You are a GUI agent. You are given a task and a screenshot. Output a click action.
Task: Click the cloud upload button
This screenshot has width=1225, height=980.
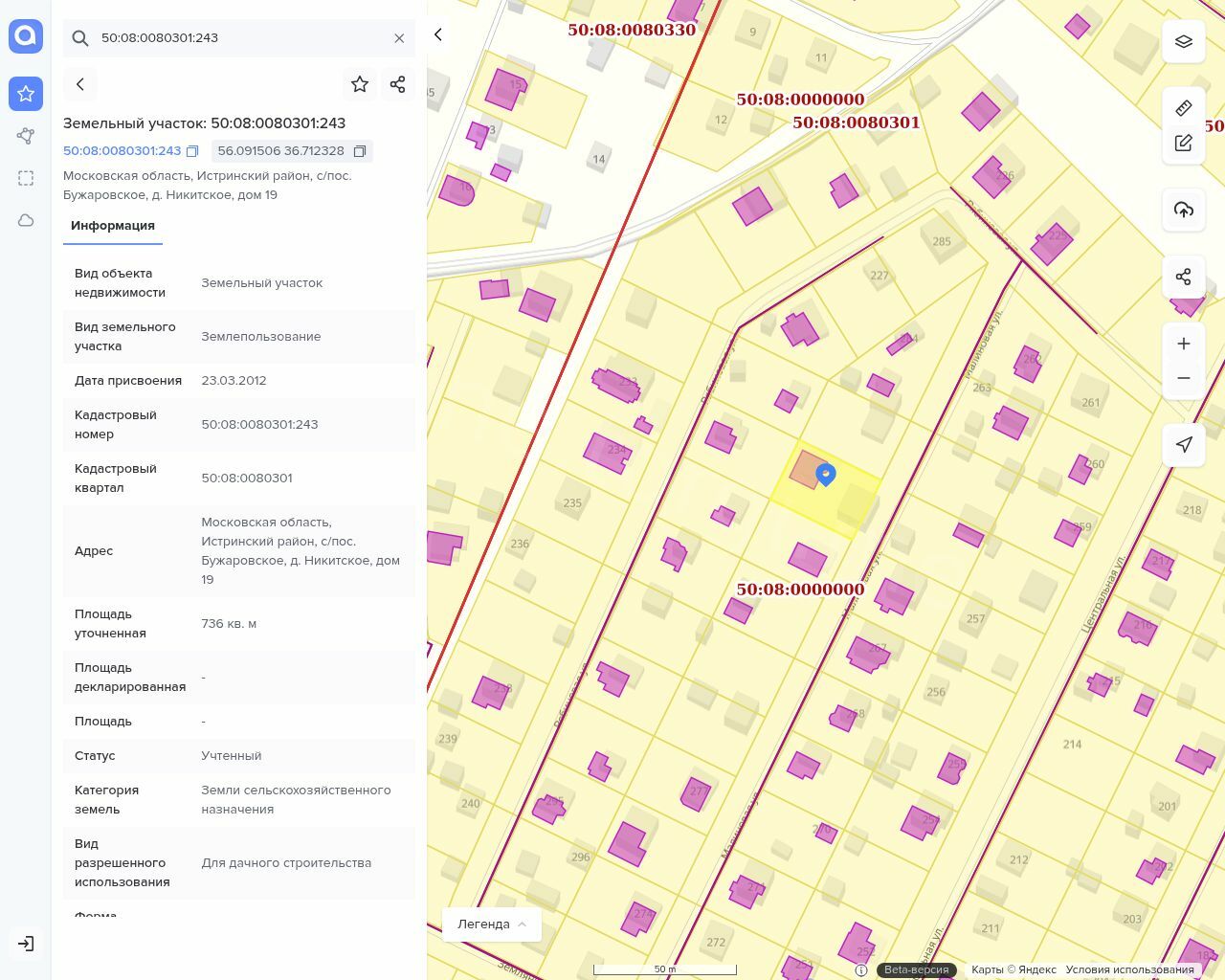point(1184,210)
